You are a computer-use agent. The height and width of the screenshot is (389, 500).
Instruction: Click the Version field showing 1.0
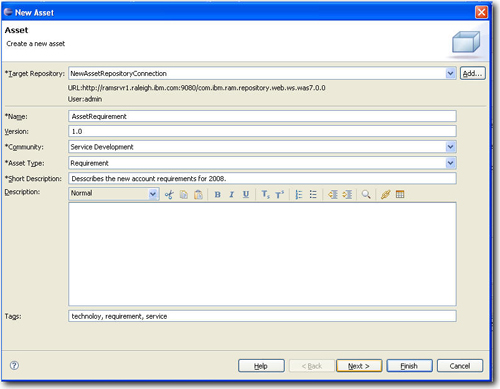[x=262, y=131]
